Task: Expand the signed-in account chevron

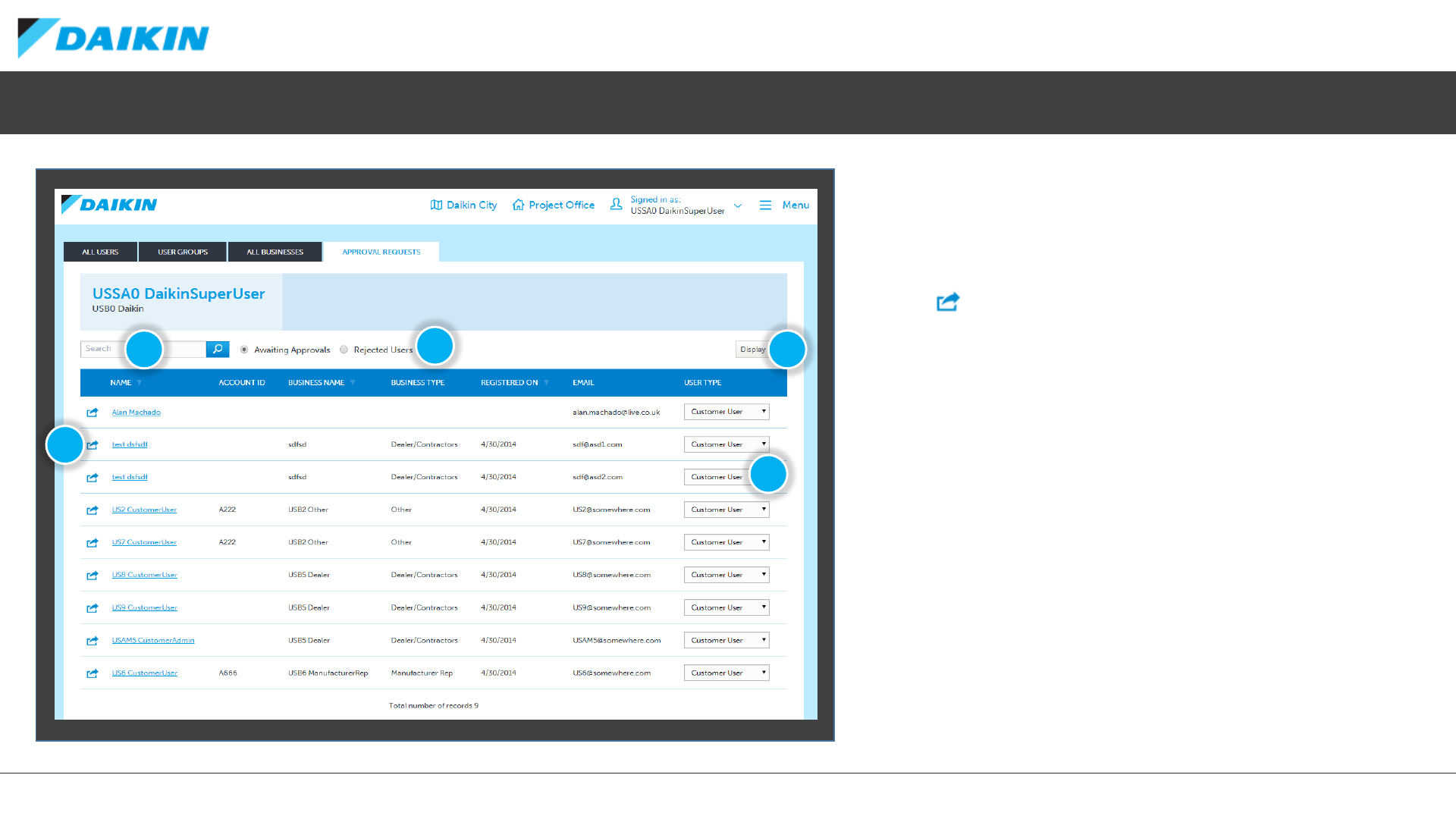Action: (x=738, y=206)
